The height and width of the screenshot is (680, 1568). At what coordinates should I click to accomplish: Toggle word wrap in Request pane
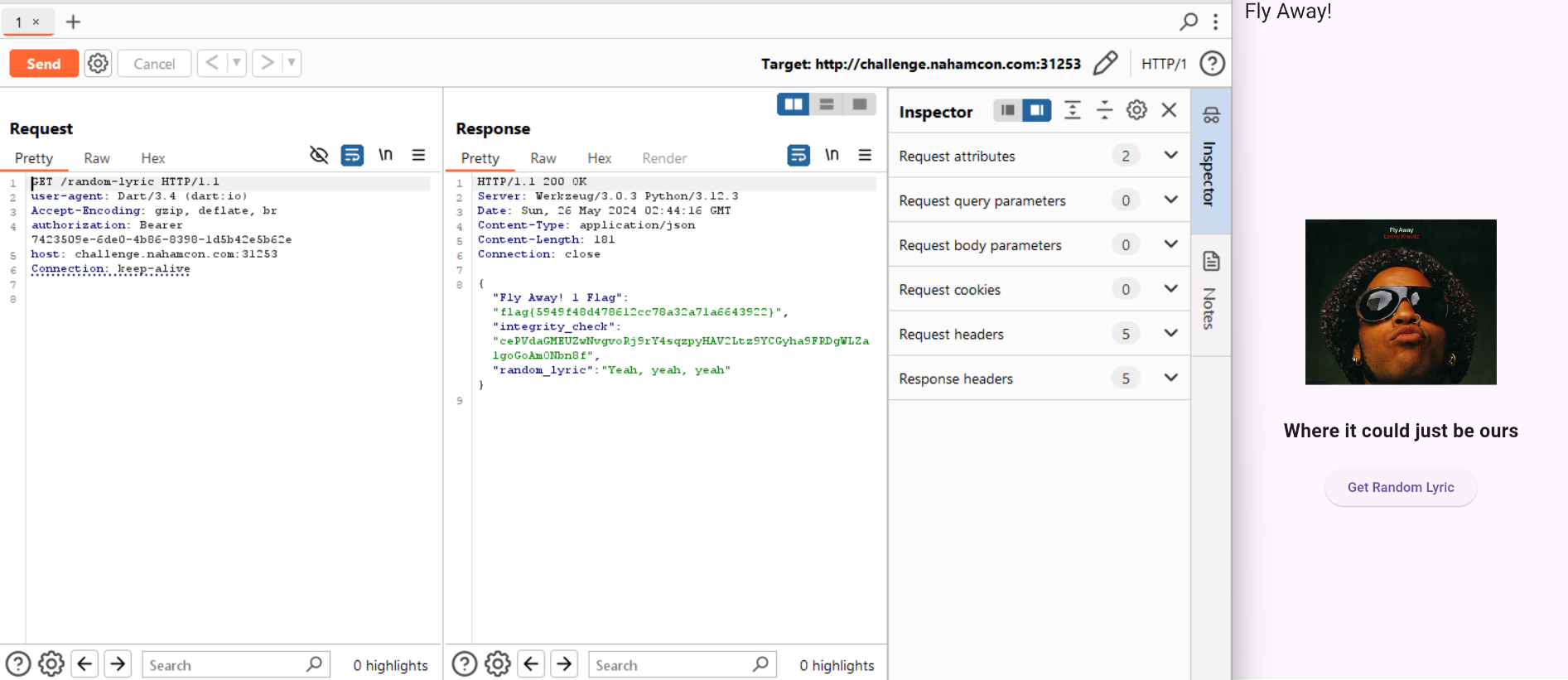pyautogui.click(x=352, y=155)
